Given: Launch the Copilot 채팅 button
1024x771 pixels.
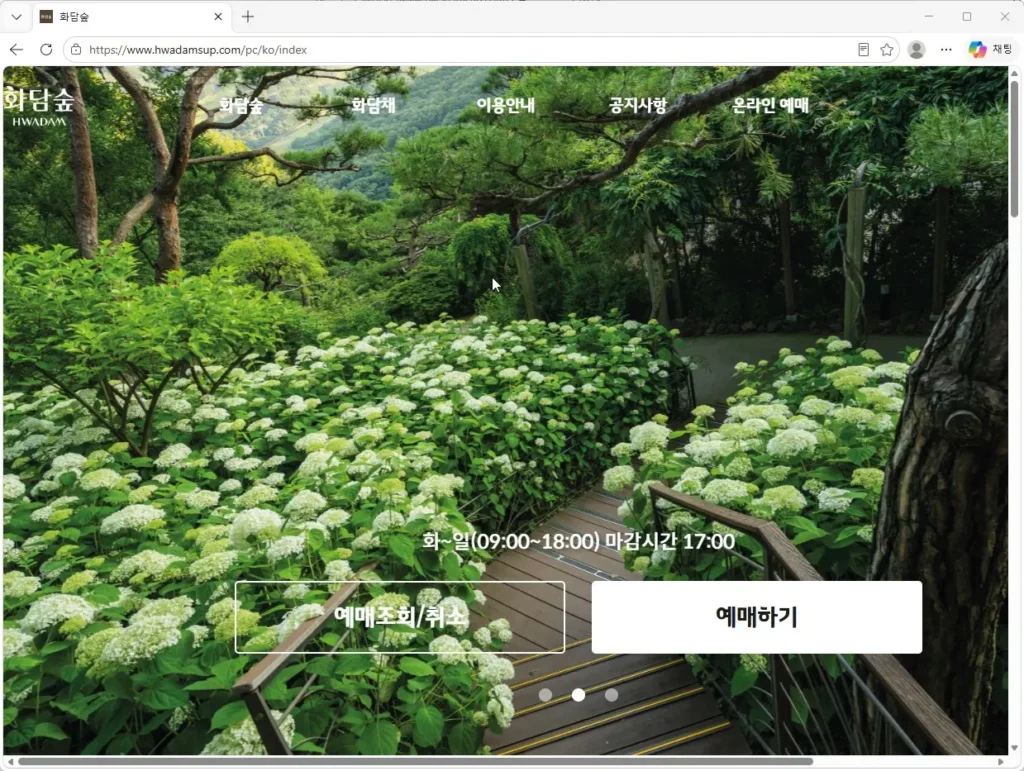Looking at the screenshot, I should pos(989,50).
